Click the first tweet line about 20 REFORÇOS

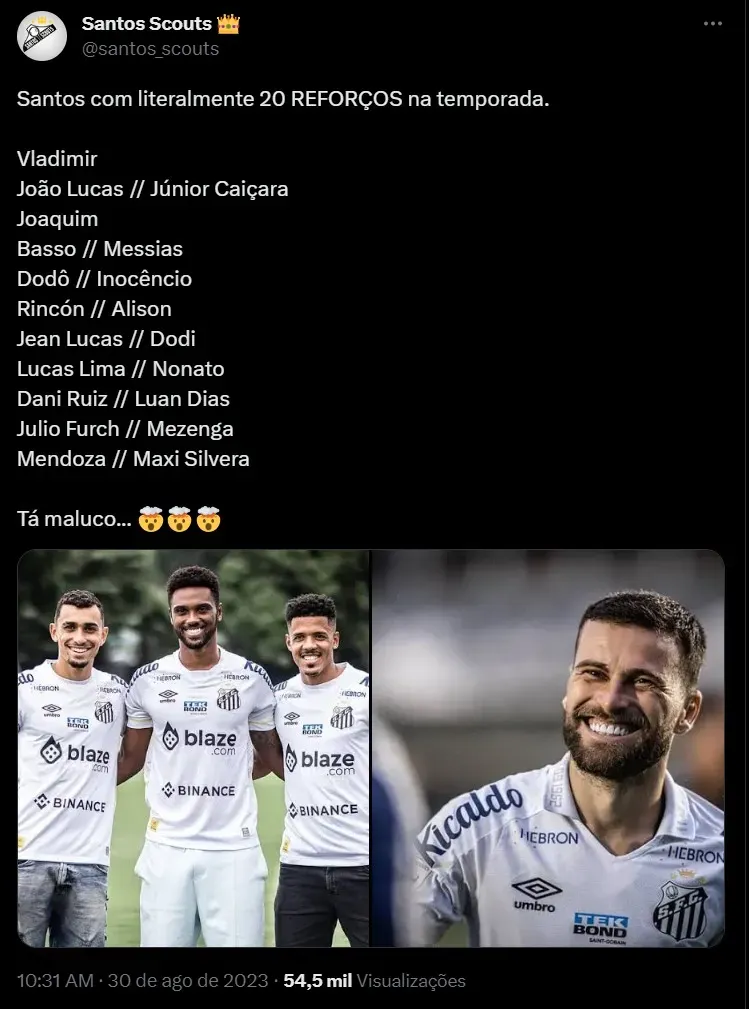pyautogui.click(x=283, y=99)
